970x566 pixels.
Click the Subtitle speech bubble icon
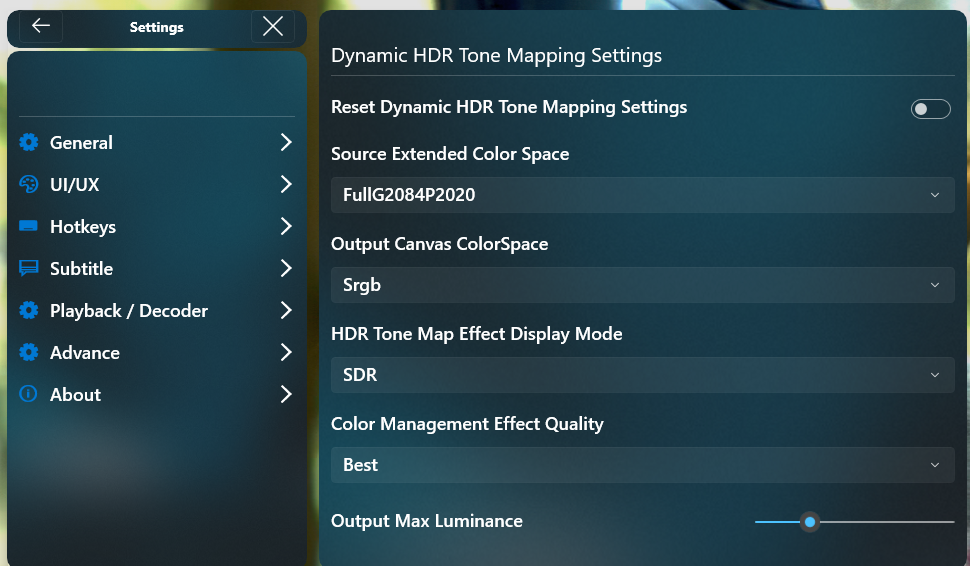pyautogui.click(x=28, y=268)
